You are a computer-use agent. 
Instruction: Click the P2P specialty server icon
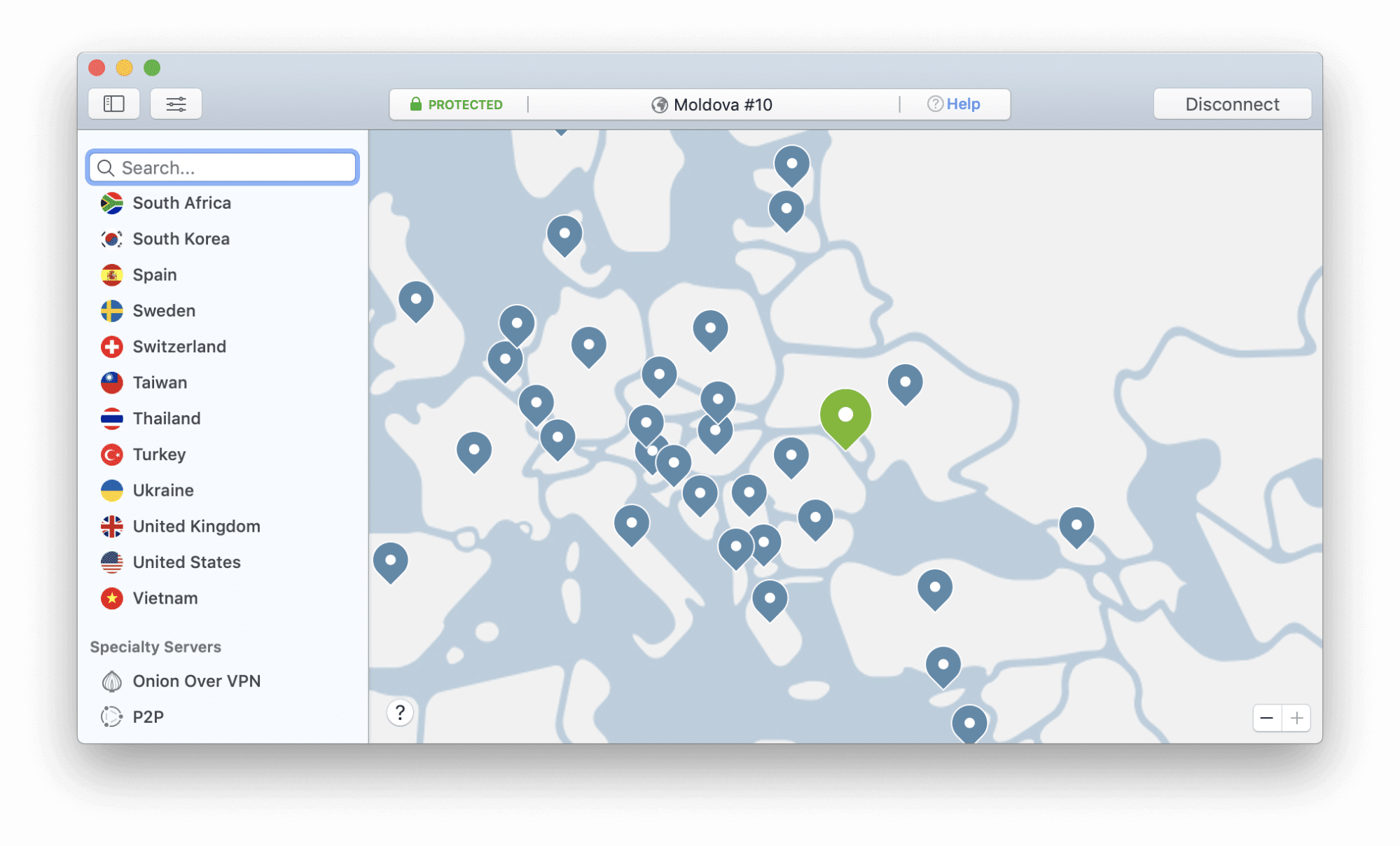112,716
